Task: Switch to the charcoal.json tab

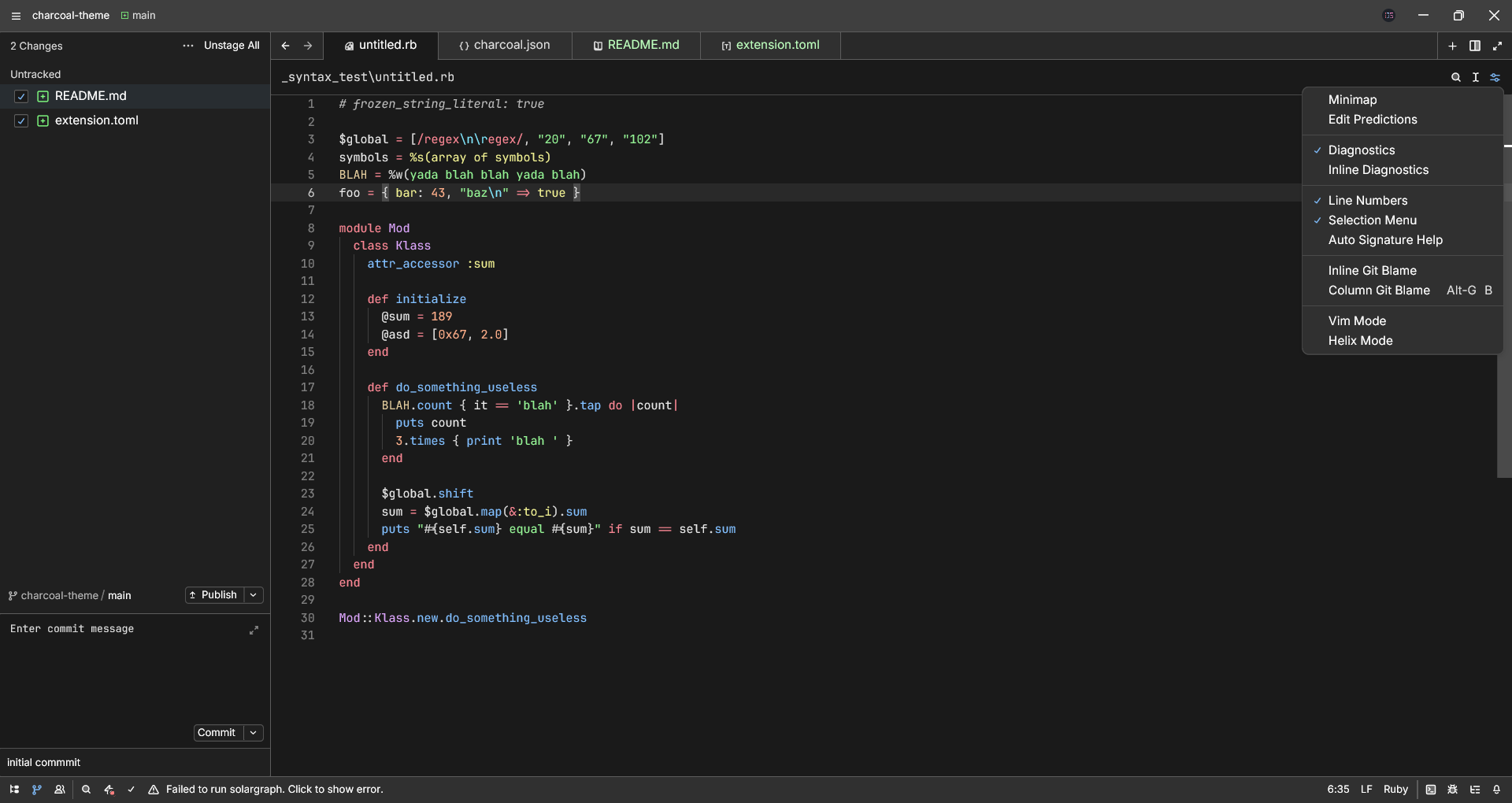Action: [505, 46]
